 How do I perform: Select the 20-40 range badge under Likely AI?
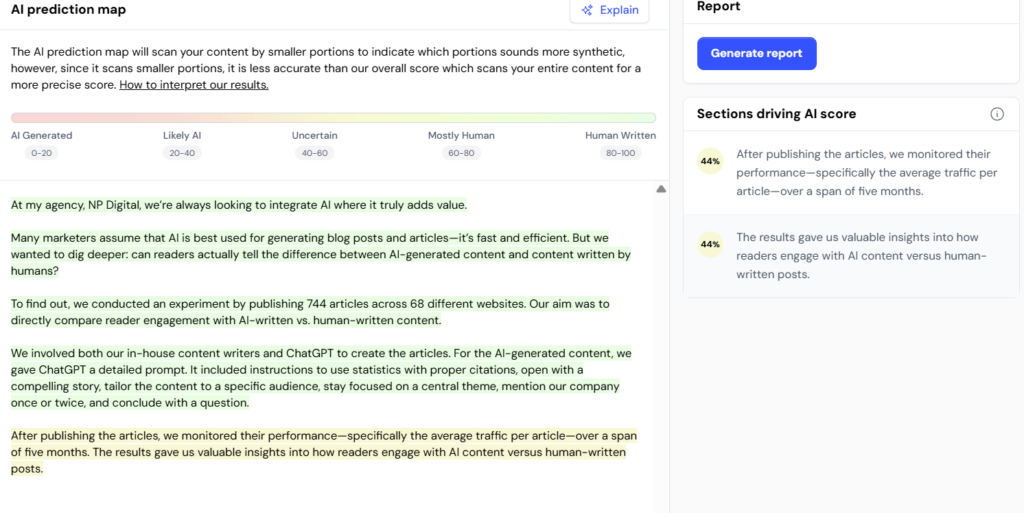click(x=182, y=153)
